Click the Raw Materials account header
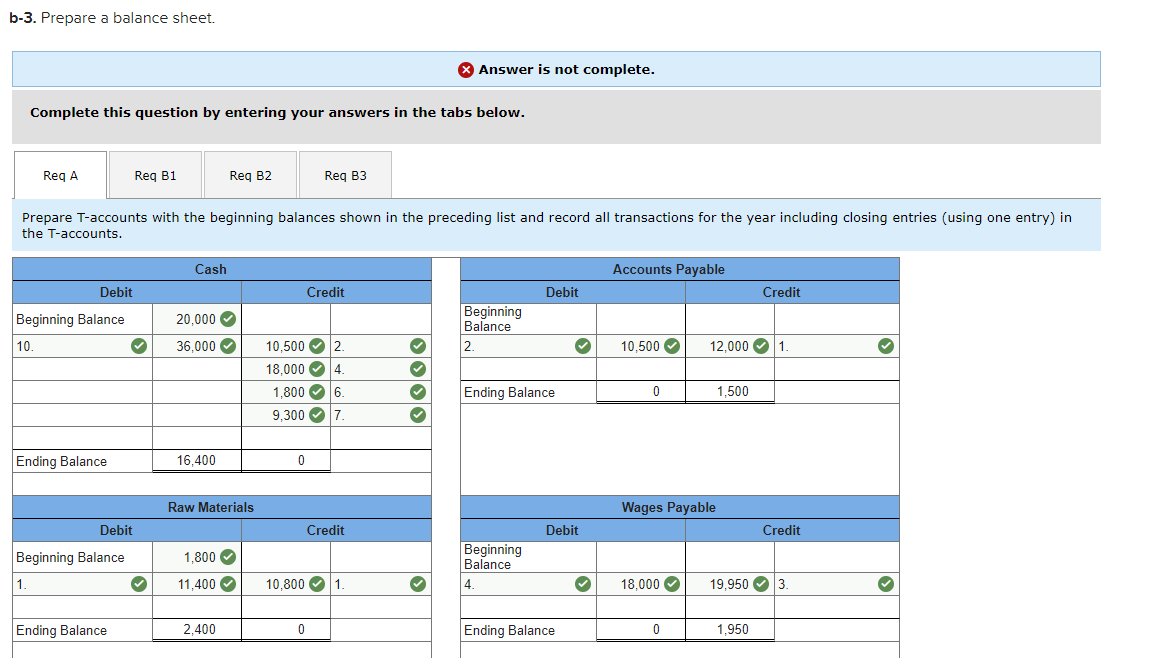Image resolution: width=1172 pixels, height=658 pixels. pyautogui.click(x=222, y=507)
